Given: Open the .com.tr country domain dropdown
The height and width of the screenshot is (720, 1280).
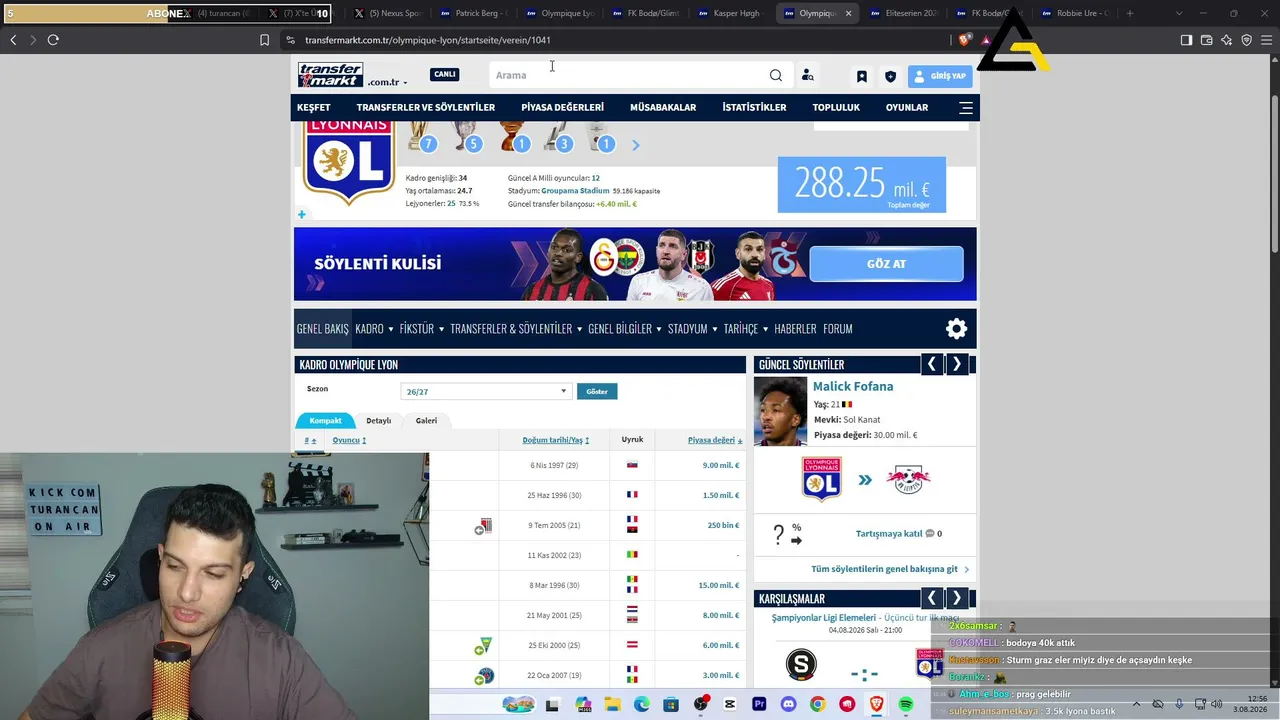Looking at the screenshot, I should 387,82.
